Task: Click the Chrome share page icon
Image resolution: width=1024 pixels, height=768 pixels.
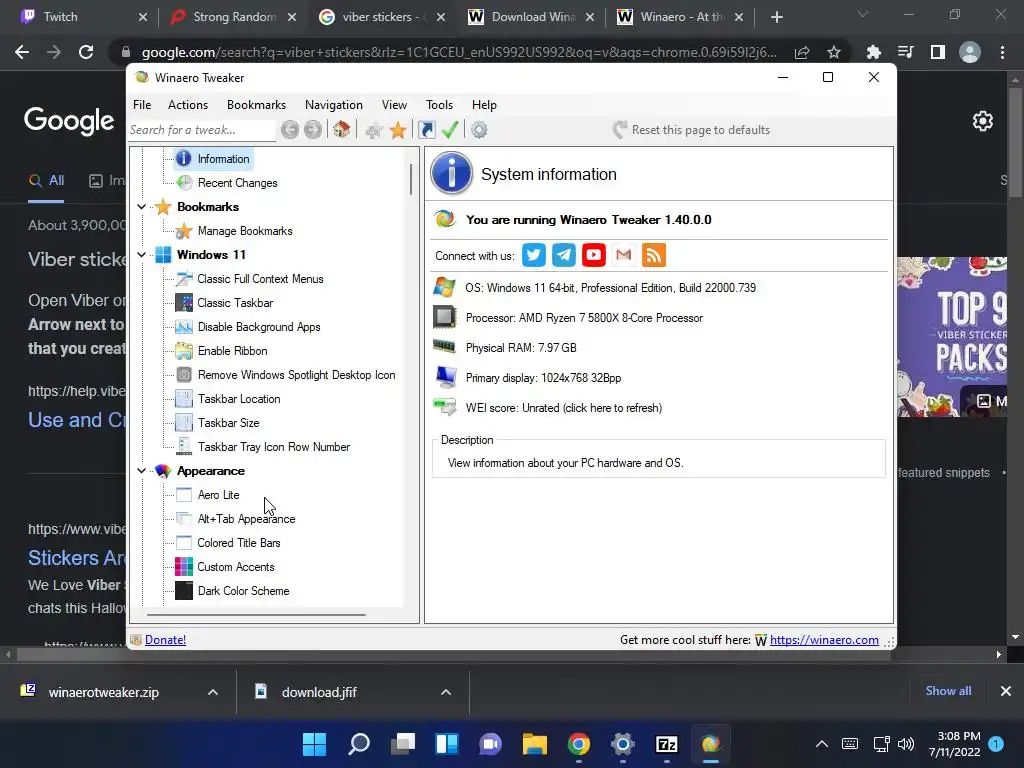Action: [x=802, y=52]
